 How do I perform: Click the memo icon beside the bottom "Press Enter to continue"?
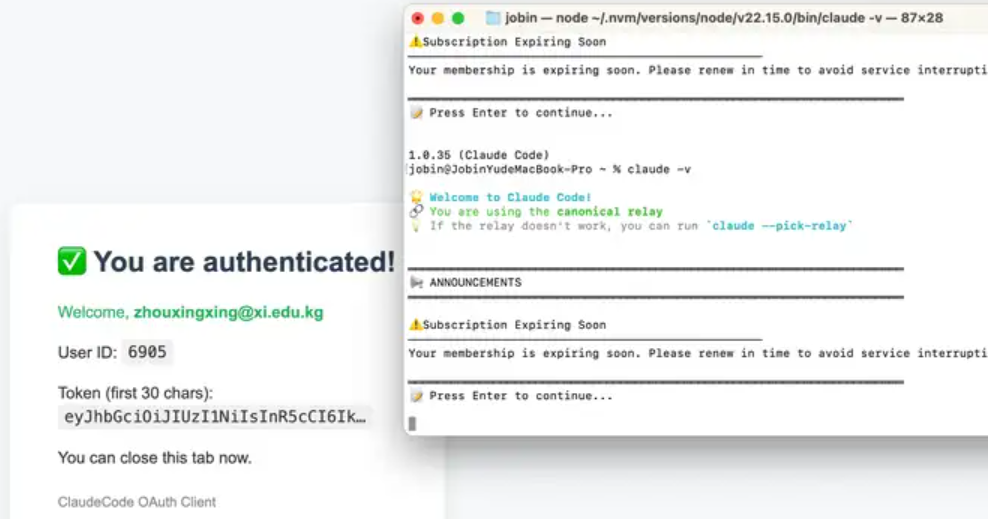[416, 396]
